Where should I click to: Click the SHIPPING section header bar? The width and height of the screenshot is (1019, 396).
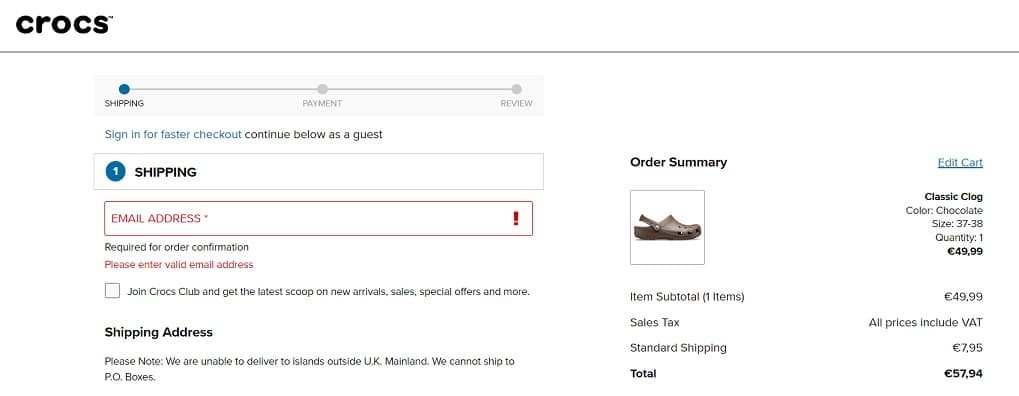[318, 172]
